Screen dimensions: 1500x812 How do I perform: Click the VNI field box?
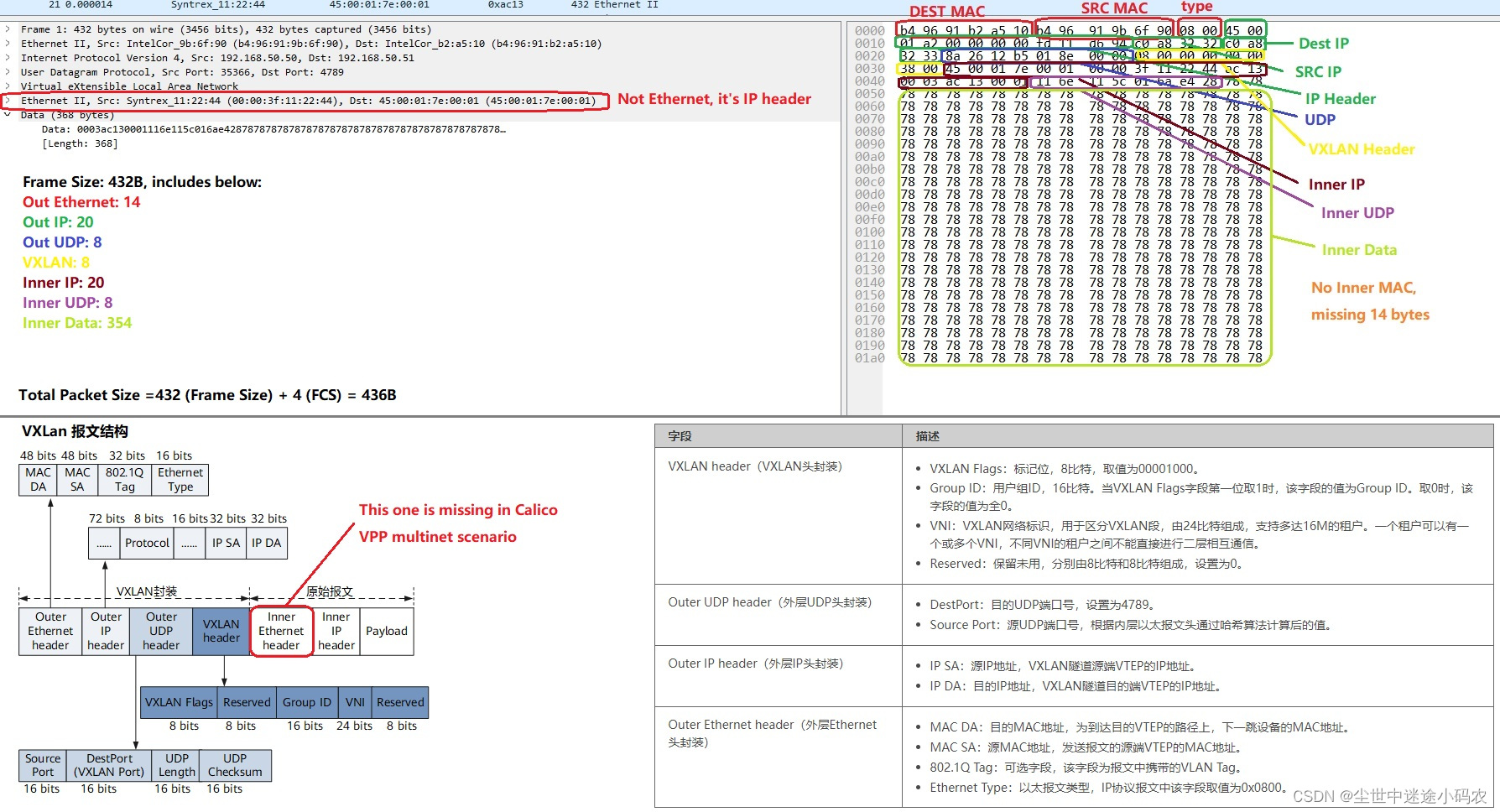355,702
